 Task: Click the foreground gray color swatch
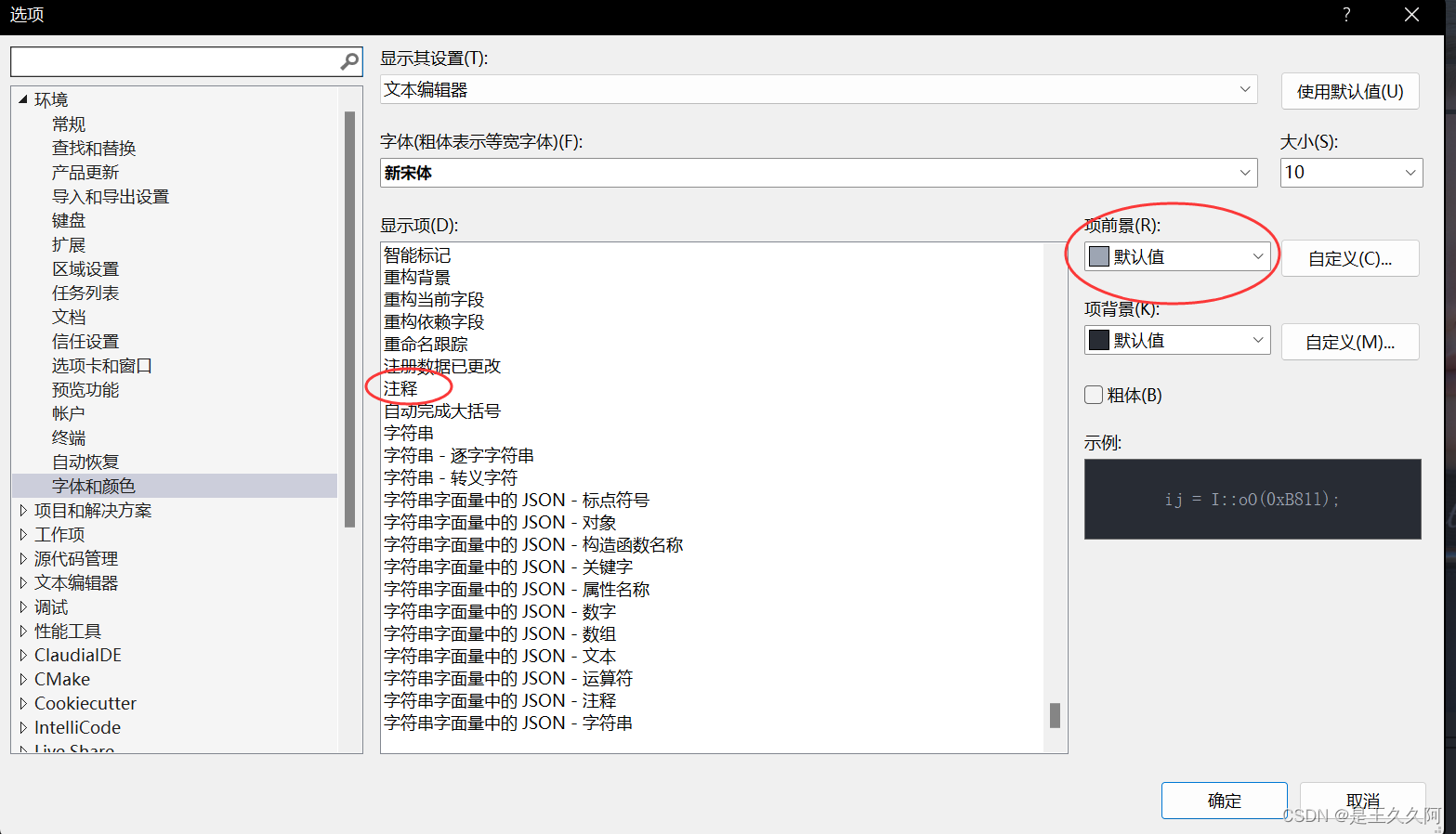pos(1099,256)
